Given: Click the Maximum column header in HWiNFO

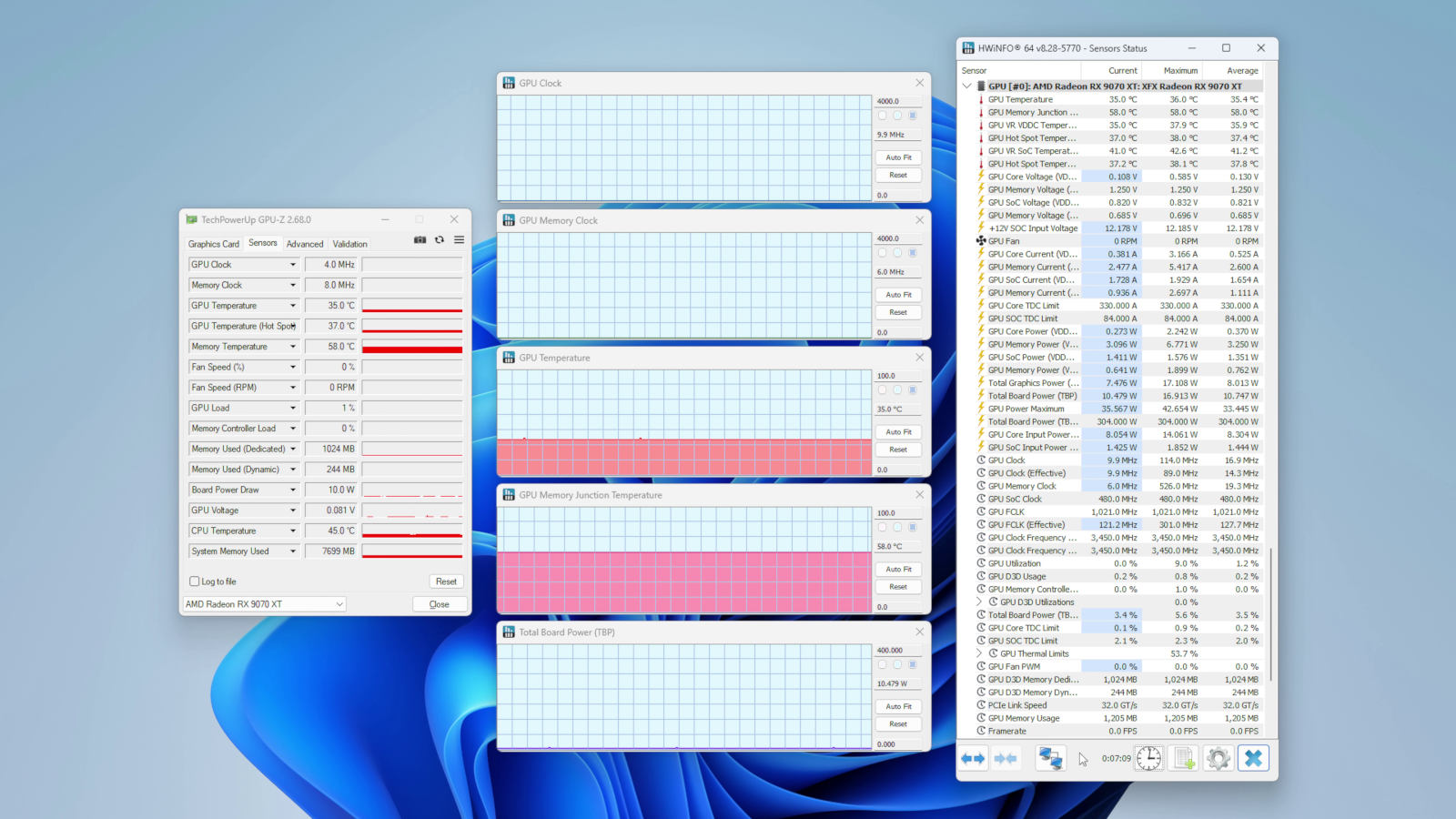Looking at the screenshot, I should [x=1172, y=70].
